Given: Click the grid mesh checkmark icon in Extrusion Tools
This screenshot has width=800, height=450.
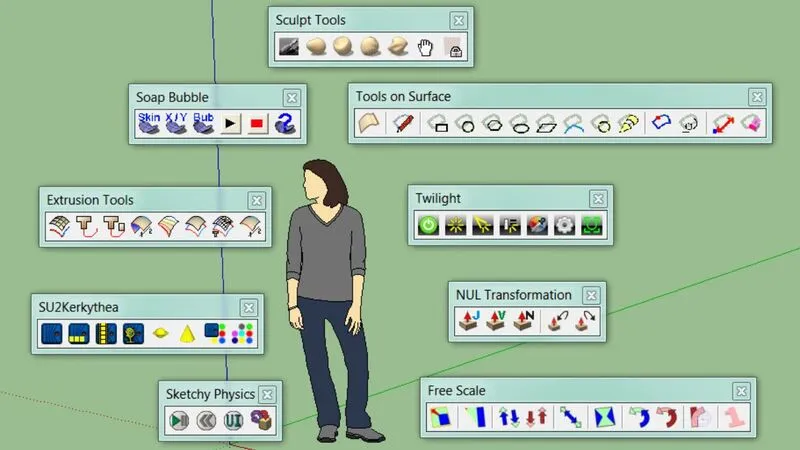Looking at the screenshot, I should tap(59, 226).
